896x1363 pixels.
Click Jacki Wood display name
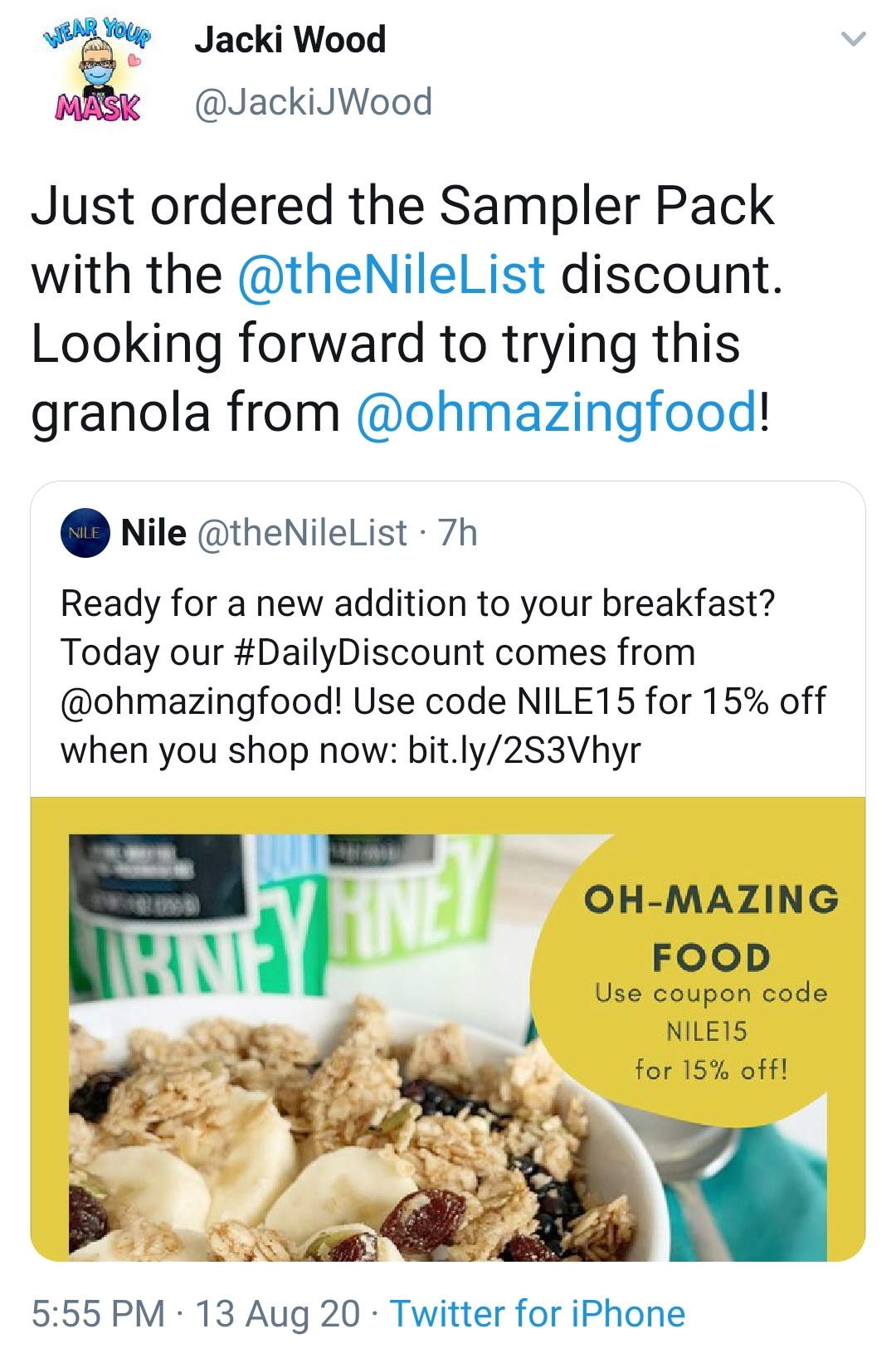(290, 40)
